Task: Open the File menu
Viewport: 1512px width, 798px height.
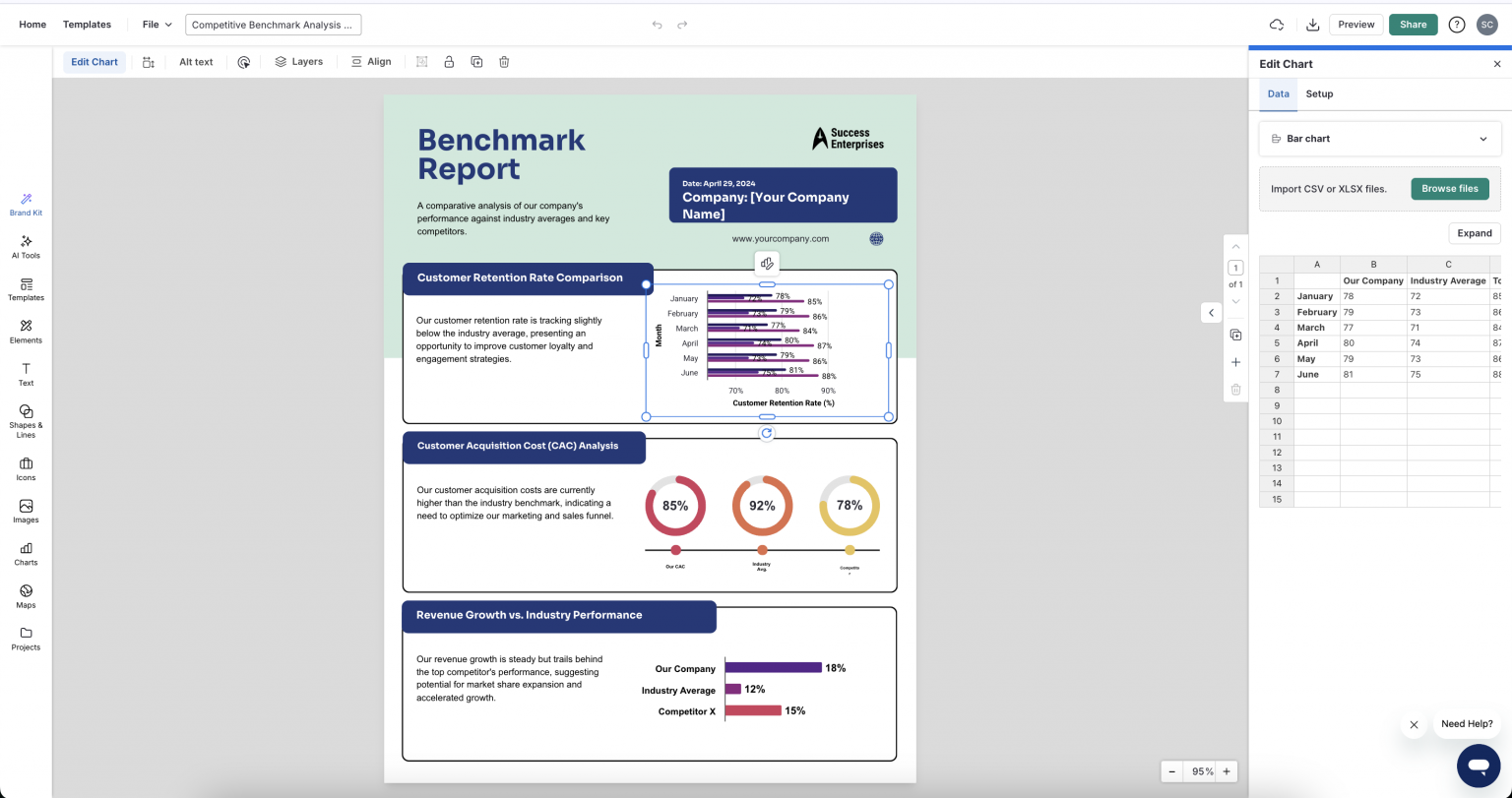Action: [154, 24]
